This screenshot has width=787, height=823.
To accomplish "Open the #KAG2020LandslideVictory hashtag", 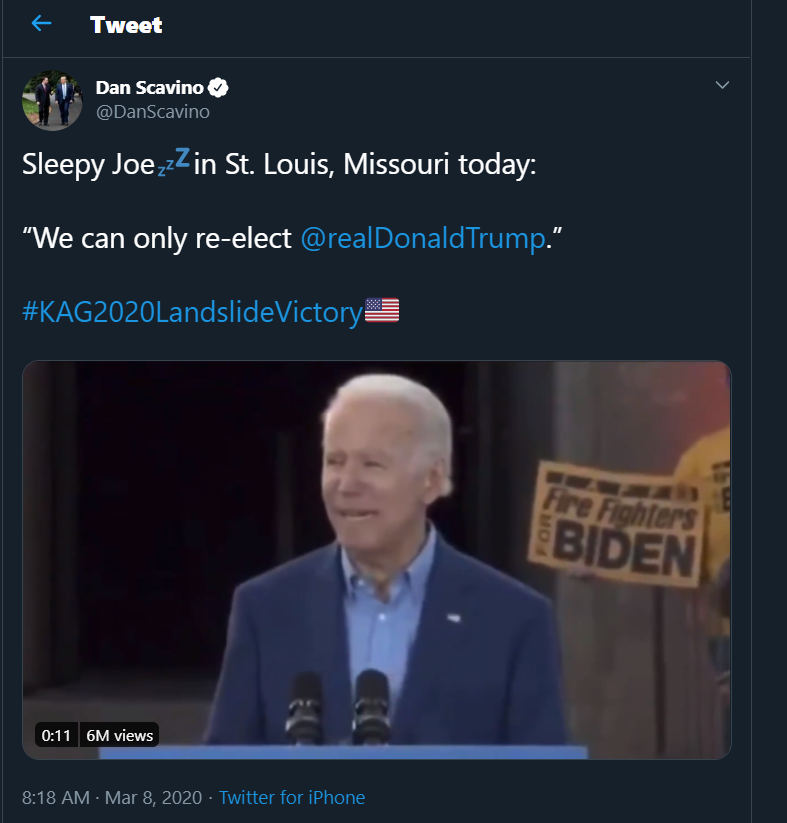I will (193, 312).
